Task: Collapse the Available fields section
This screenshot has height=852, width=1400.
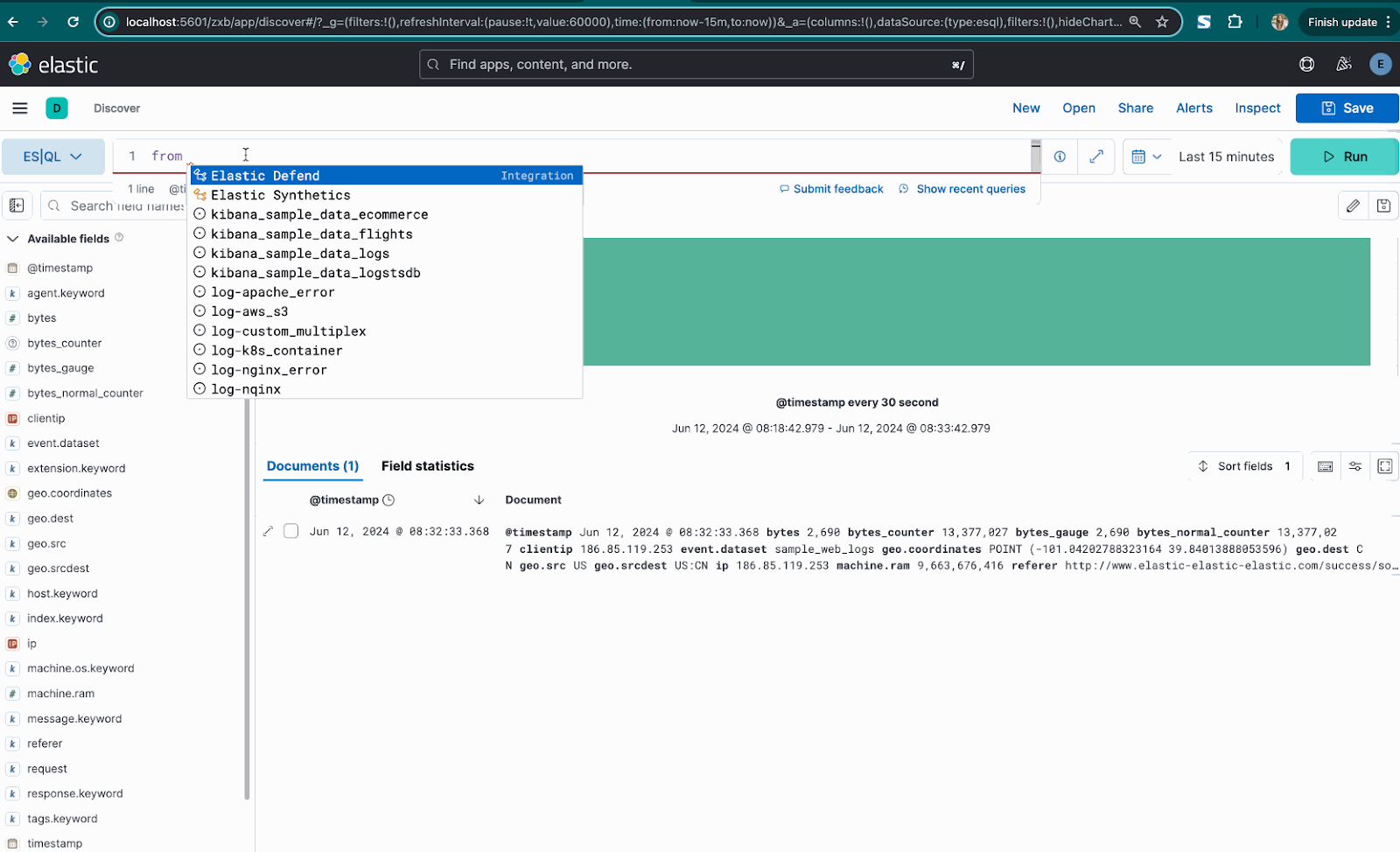Action: pos(13,238)
